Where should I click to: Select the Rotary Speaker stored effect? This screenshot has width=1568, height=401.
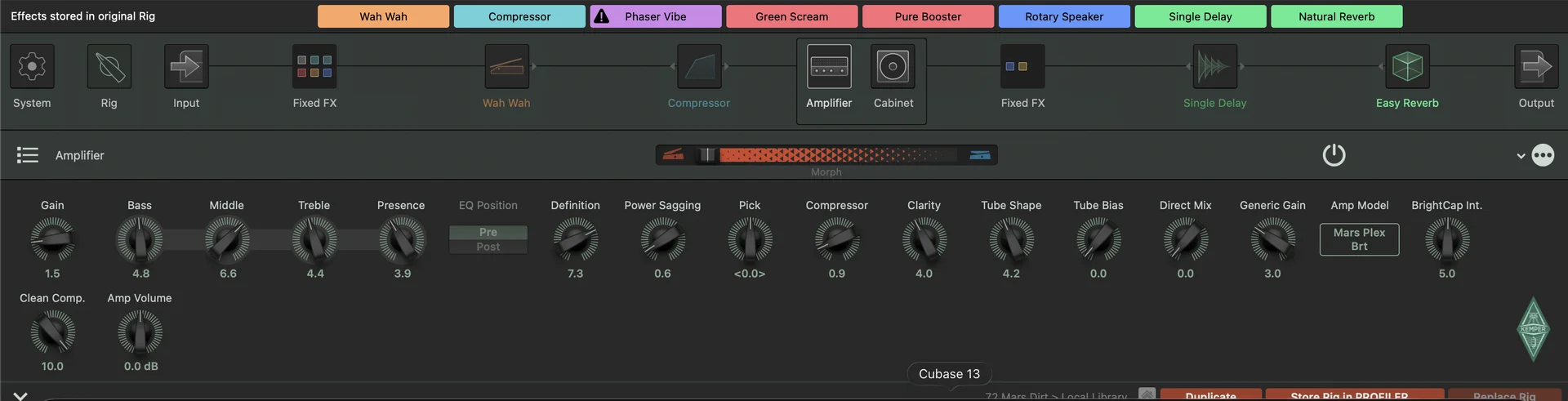[x=1064, y=16]
